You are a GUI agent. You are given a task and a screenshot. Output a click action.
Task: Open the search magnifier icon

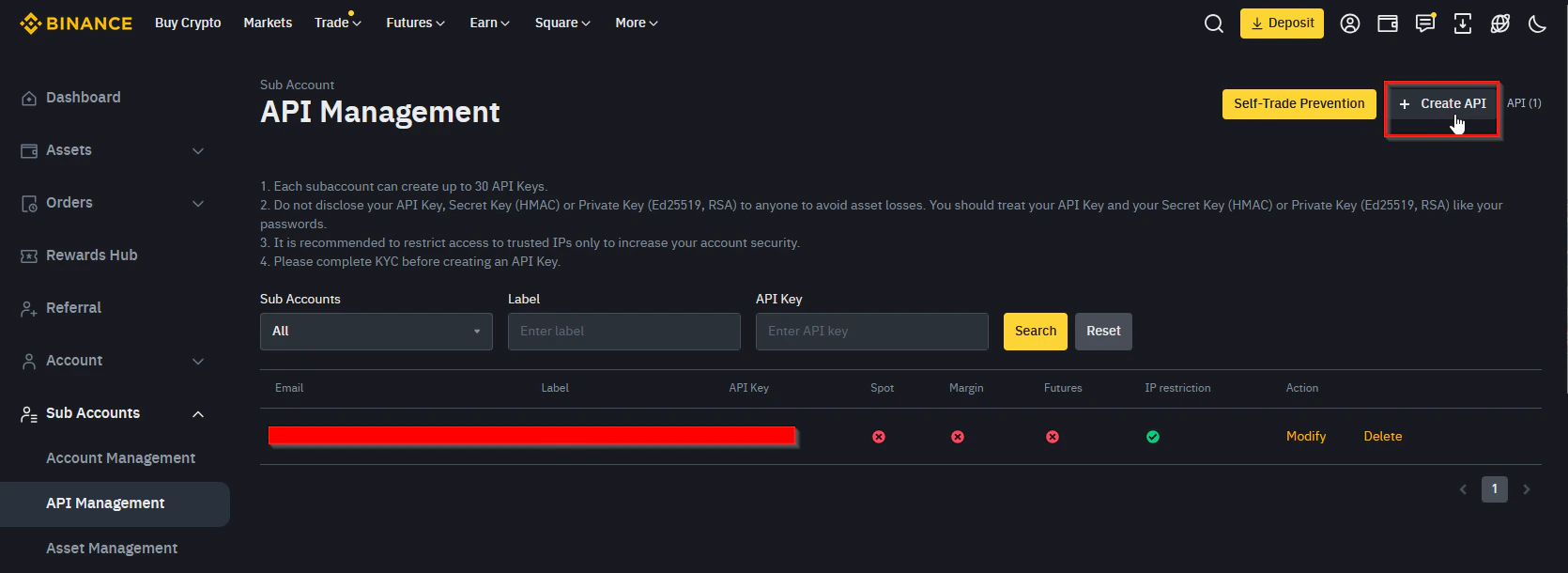point(1214,23)
